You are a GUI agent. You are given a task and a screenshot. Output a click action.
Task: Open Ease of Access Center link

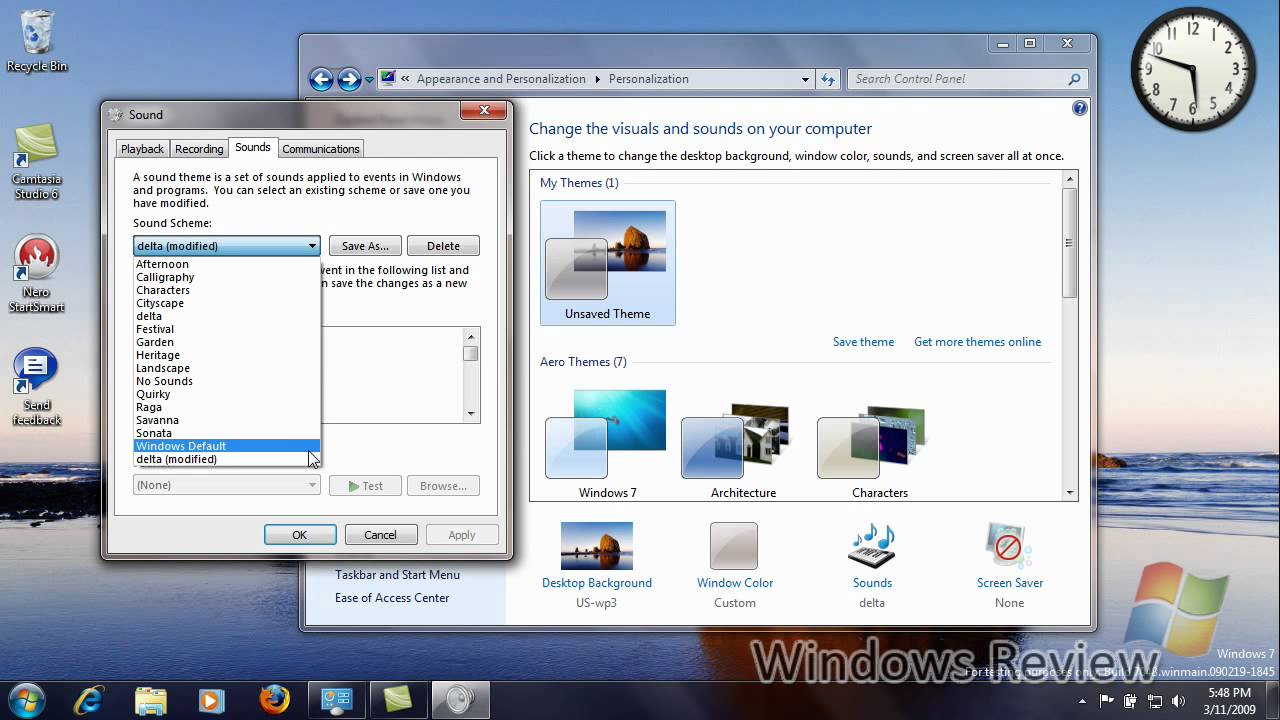pos(392,598)
